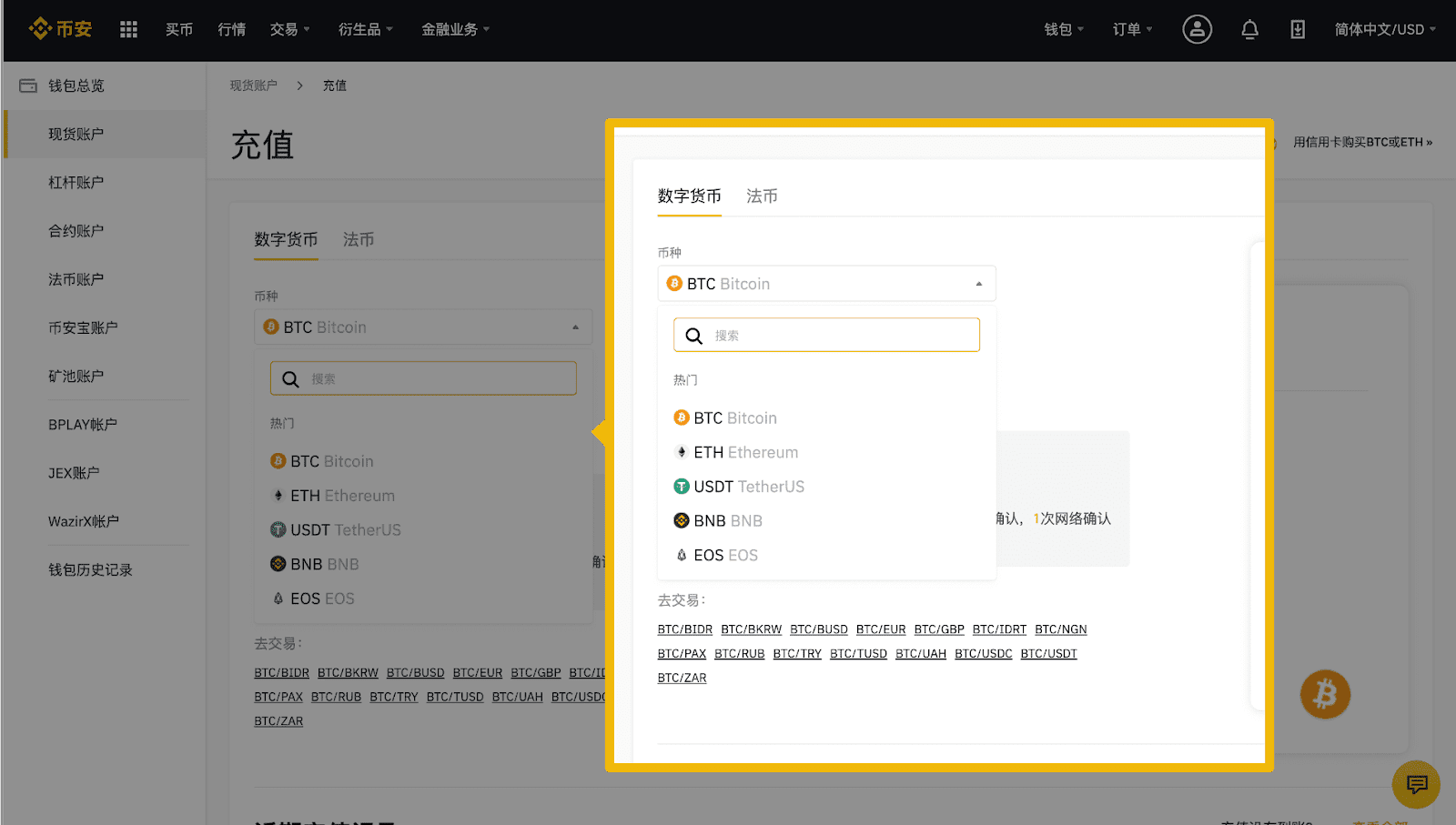Collapse the BTC Bitcoin coin selector on the underlying page
Image resolution: width=1456 pixels, height=825 pixels.
tap(423, 327)
